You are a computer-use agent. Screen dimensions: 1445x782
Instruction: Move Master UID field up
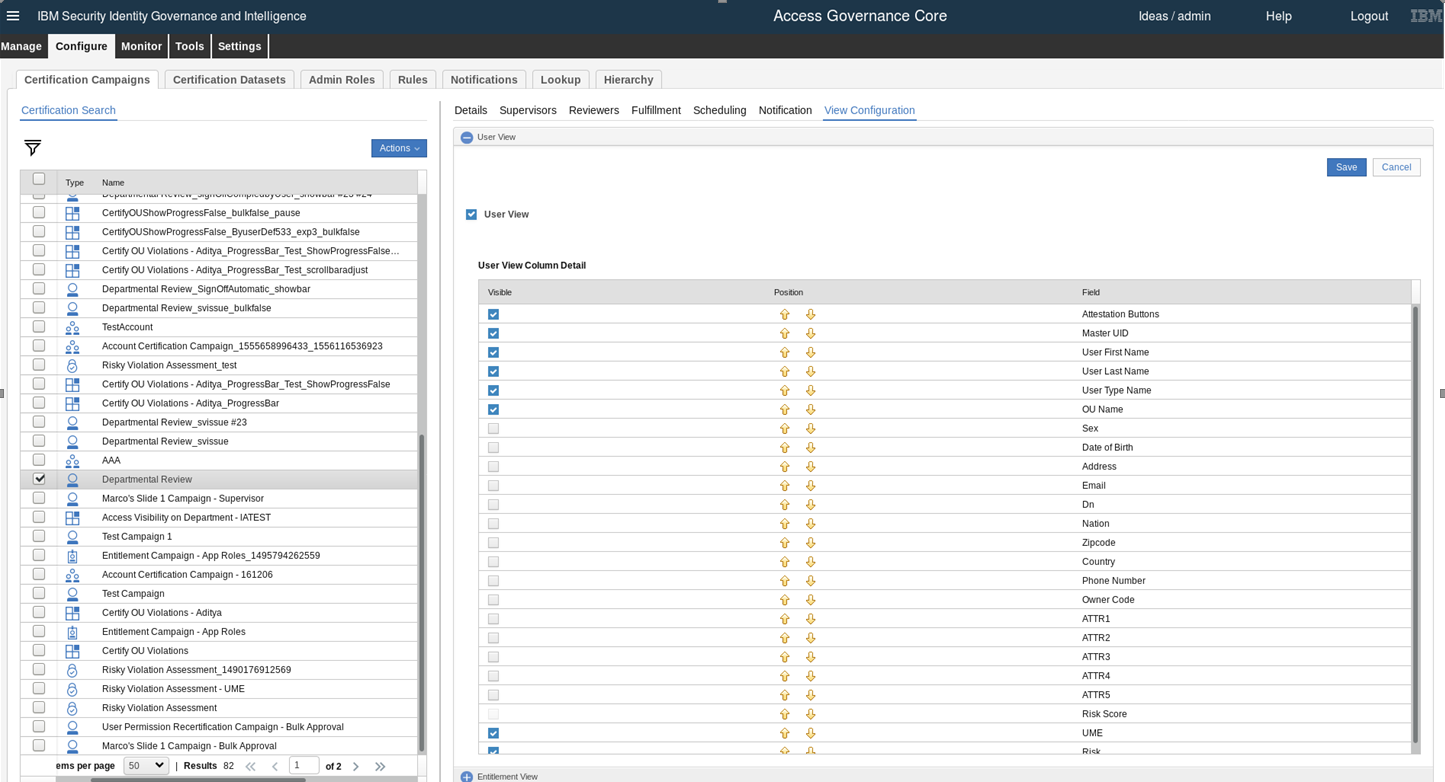785,333
